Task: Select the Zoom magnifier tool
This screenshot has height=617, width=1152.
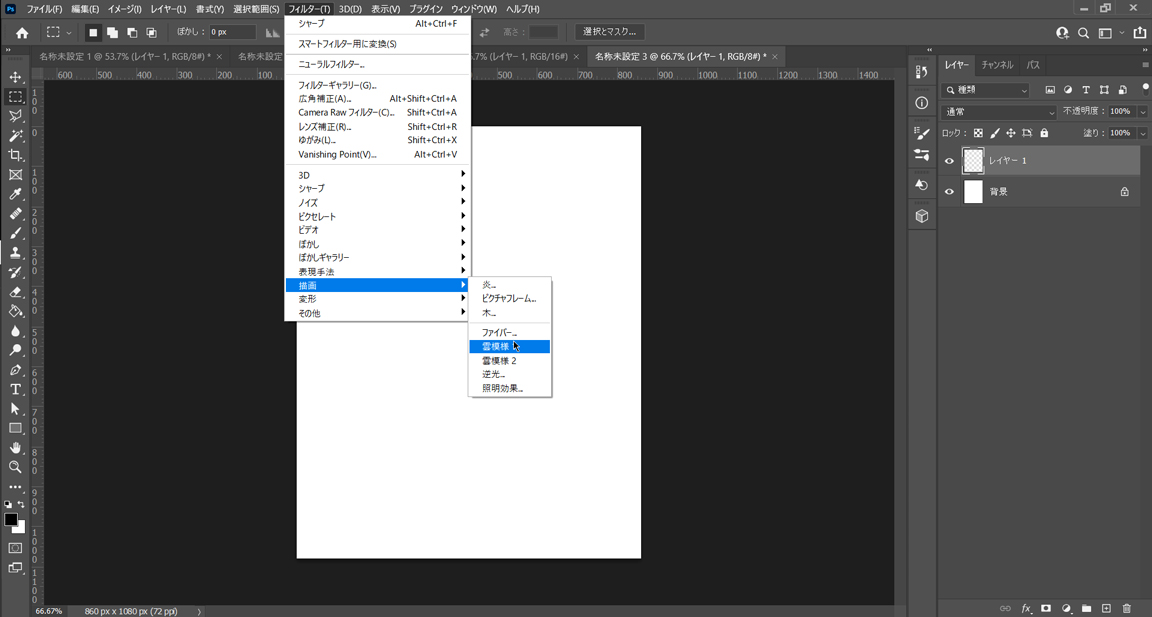Action: click(15, 467)
